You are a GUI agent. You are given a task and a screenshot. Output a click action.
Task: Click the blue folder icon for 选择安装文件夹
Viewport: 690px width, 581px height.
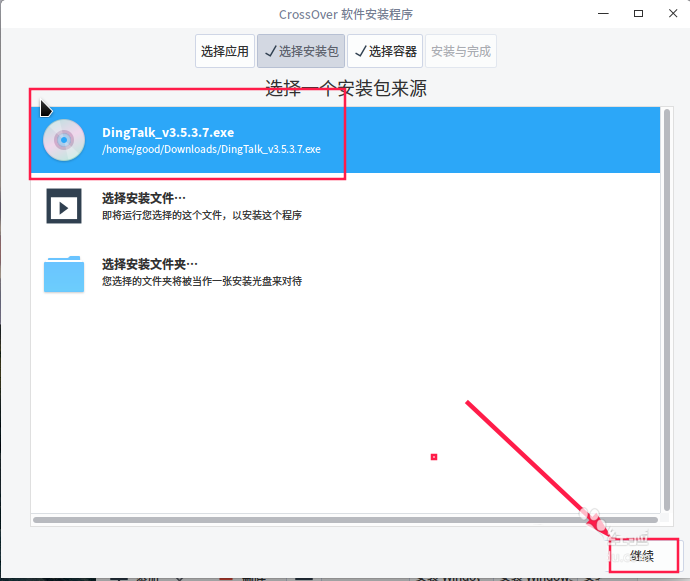click(x=64, y=274)
